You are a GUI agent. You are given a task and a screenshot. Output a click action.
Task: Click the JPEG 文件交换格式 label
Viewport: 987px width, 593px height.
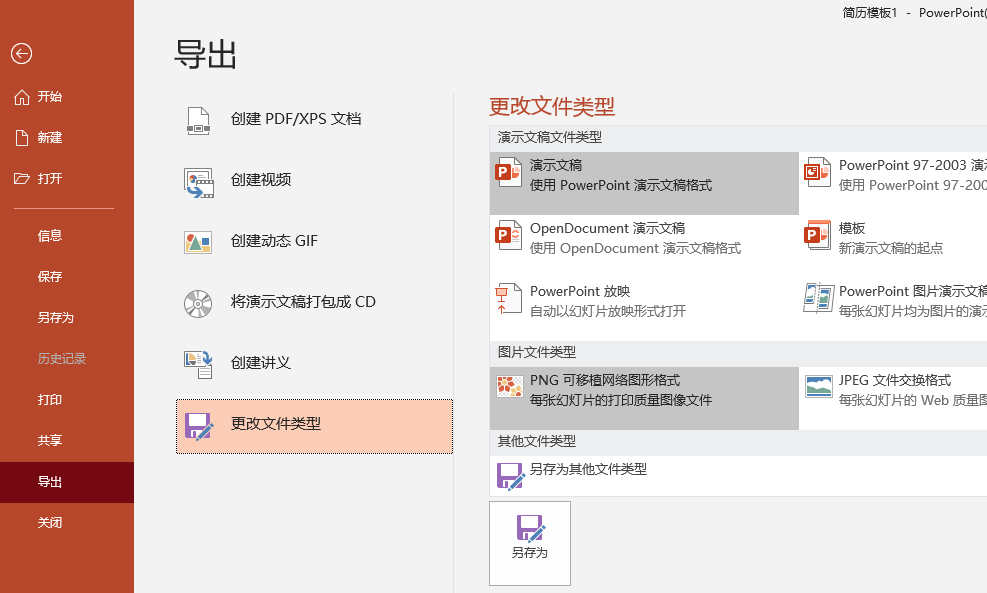click(x=894, y=380)
